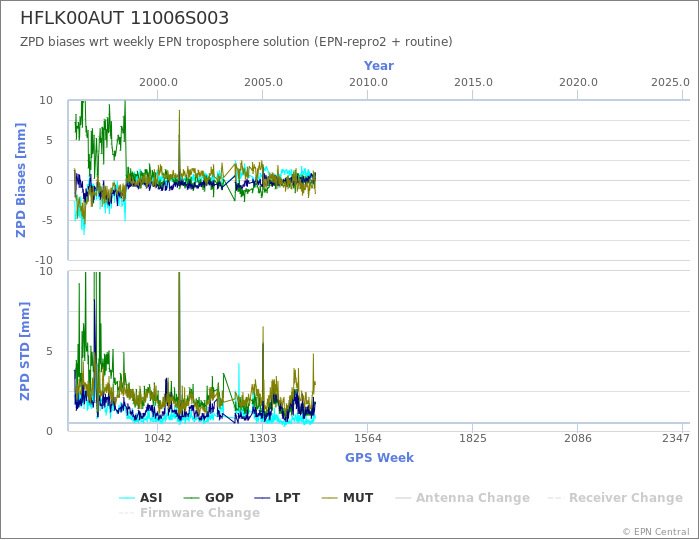Click the LPT navy legend line marker
Viewport: 700px width, 540px height.
tap(262, 498)
